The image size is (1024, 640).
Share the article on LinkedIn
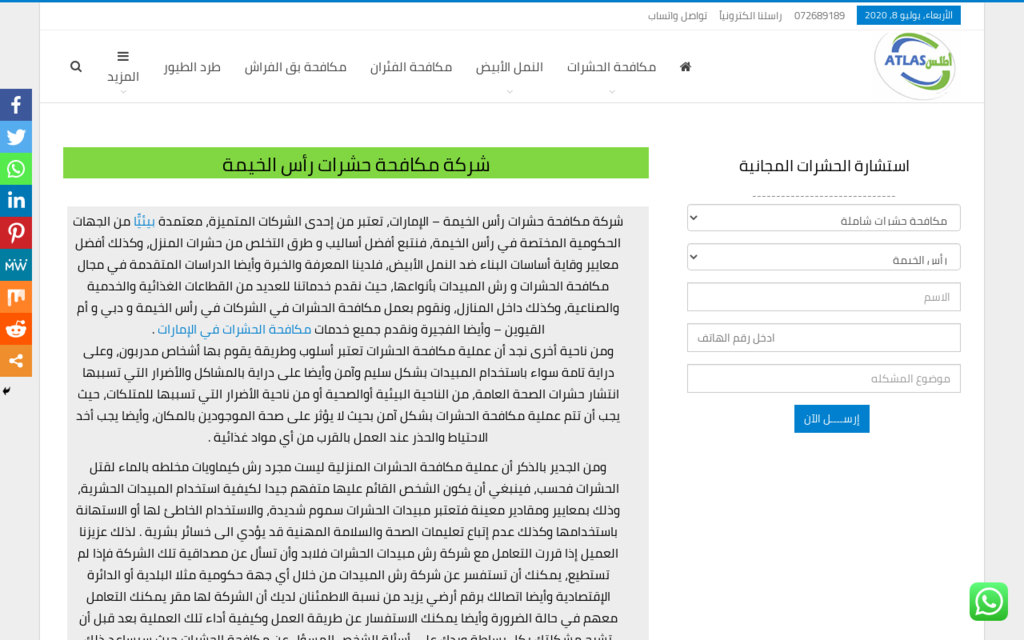(16, 200)
